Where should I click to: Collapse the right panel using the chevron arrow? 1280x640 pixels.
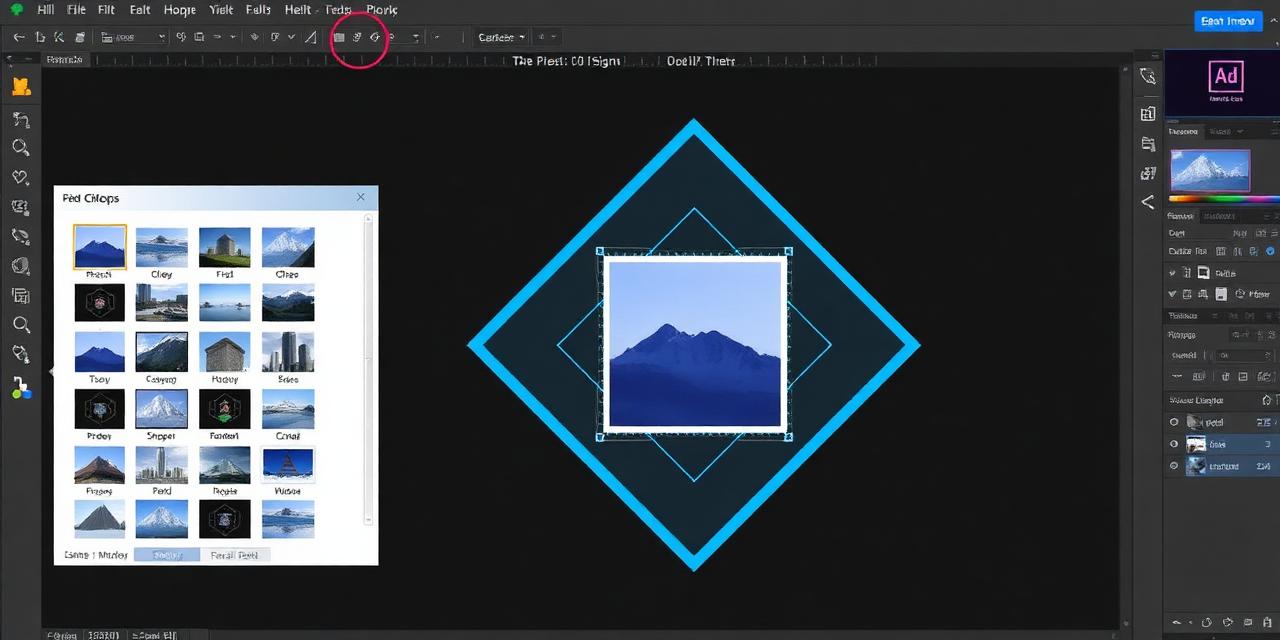click(x=1148, y=202)
